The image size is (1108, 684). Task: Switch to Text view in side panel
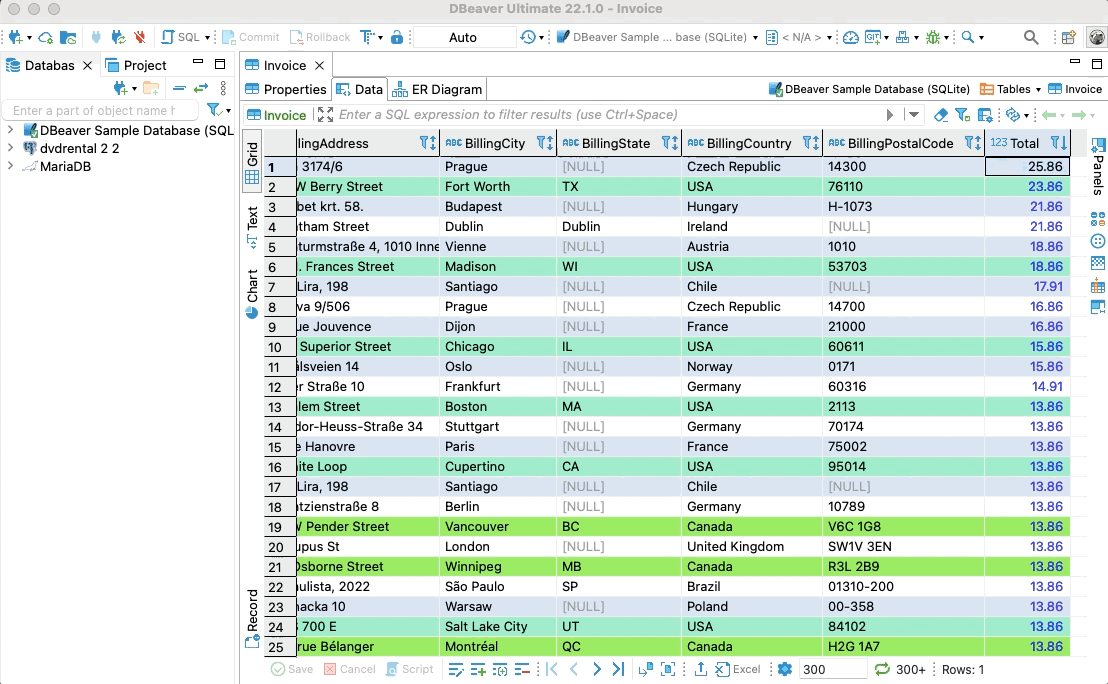252,226
